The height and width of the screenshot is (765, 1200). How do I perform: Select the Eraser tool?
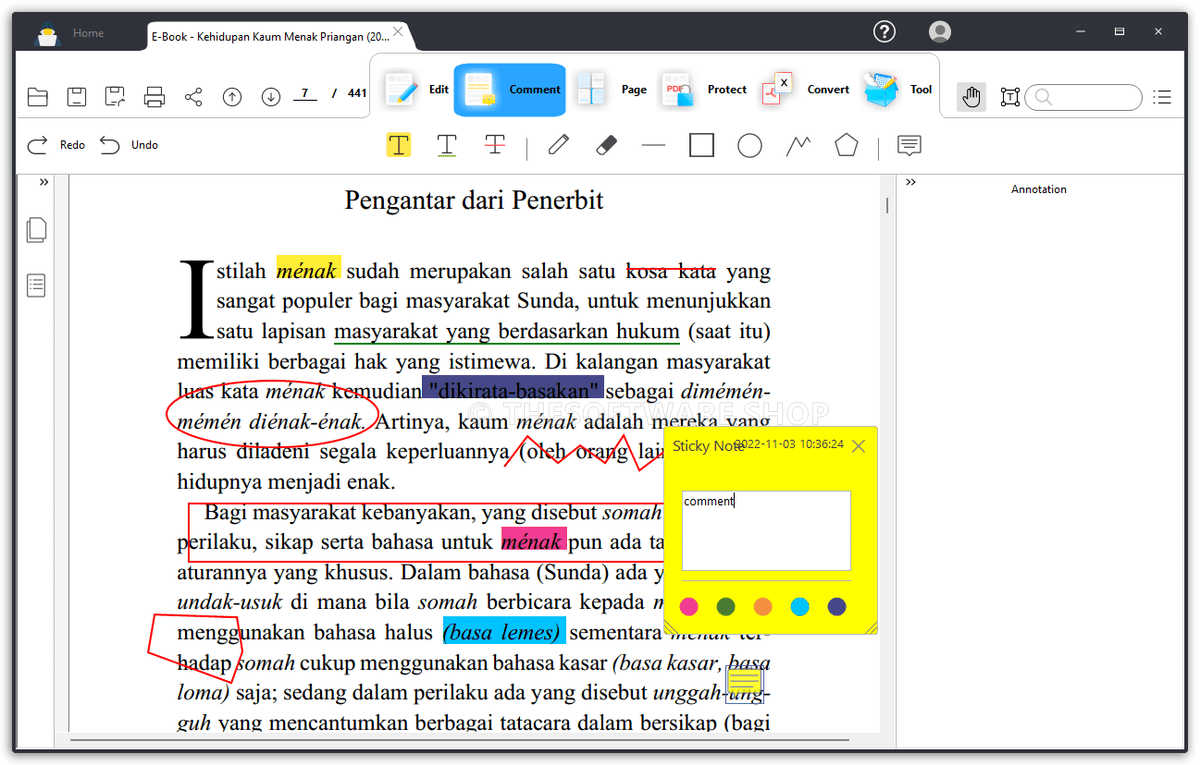[x=606, y=146]
